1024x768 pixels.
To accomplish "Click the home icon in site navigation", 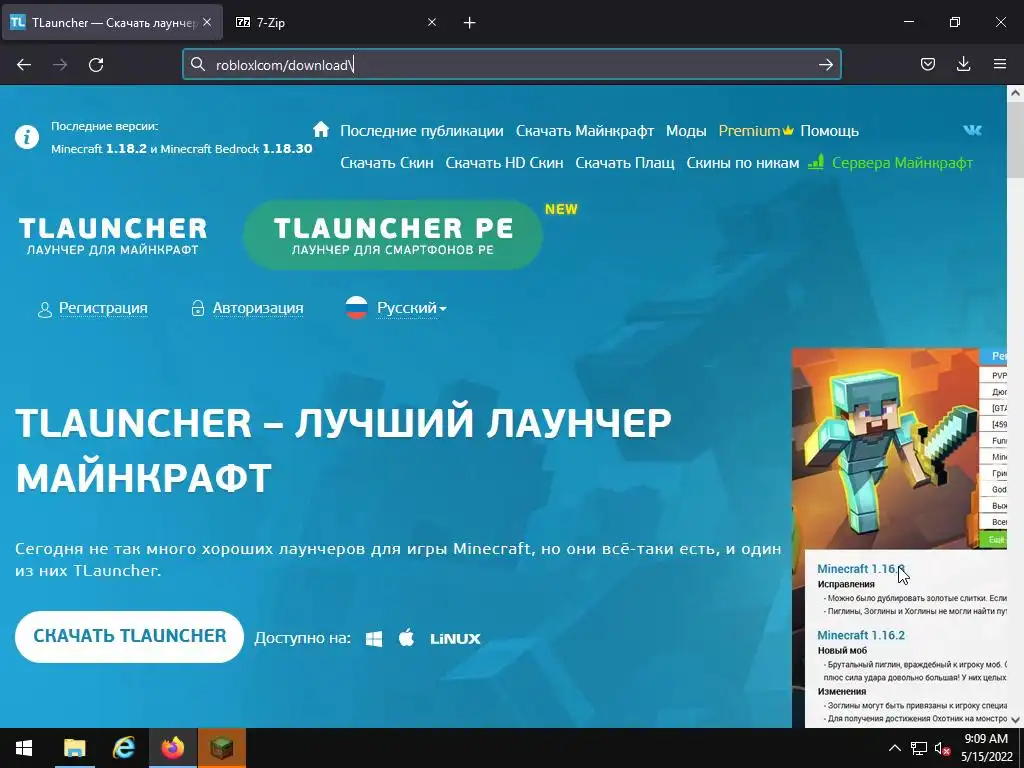I will [x=321, y=129].
